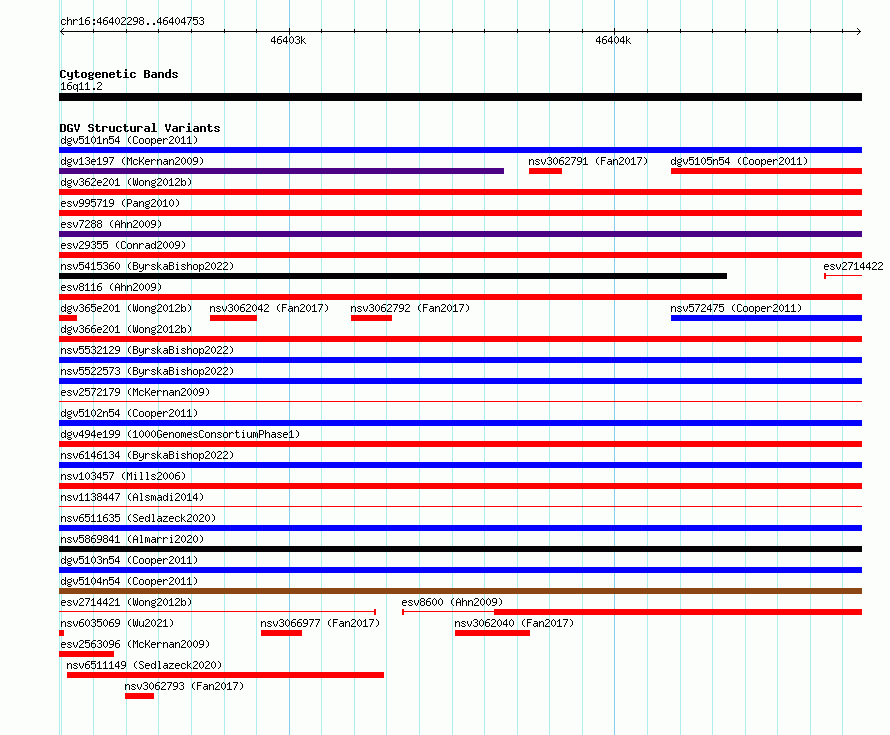This screenshot has width=890, height=735.
Task: Click esv995719 (Pang2010) label
Action: [x=120, y=203]
